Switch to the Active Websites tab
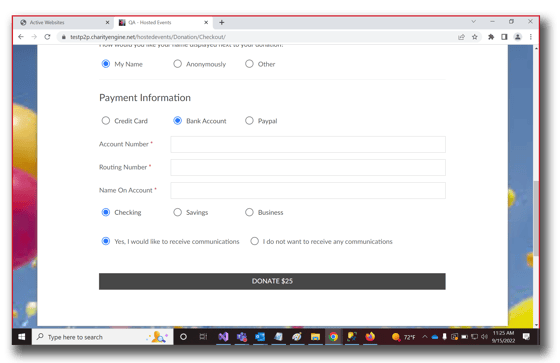 click(x=64, y=22)
